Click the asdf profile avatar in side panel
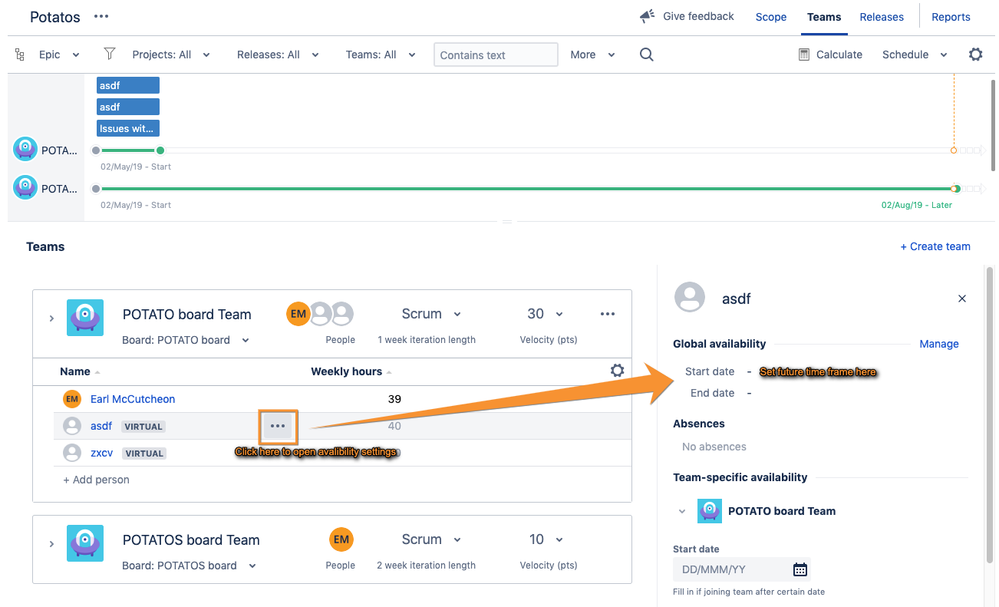The height and width of the screenshot is (607, 999). pos(689,297)
